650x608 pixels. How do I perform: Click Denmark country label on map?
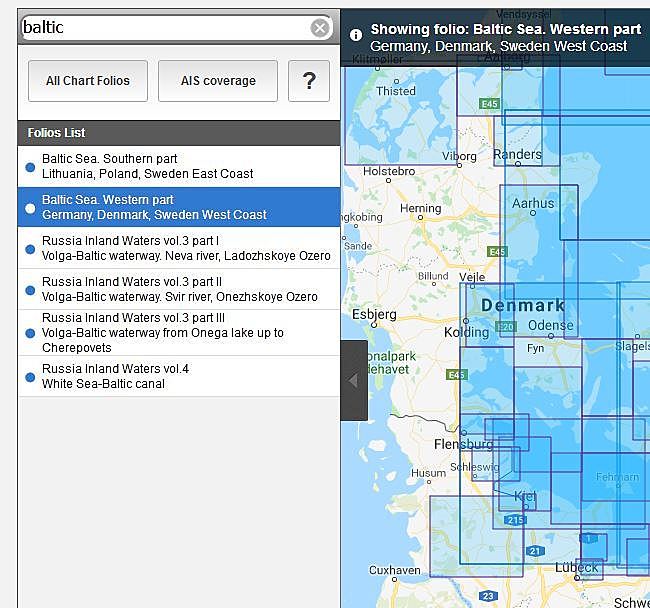523,306
